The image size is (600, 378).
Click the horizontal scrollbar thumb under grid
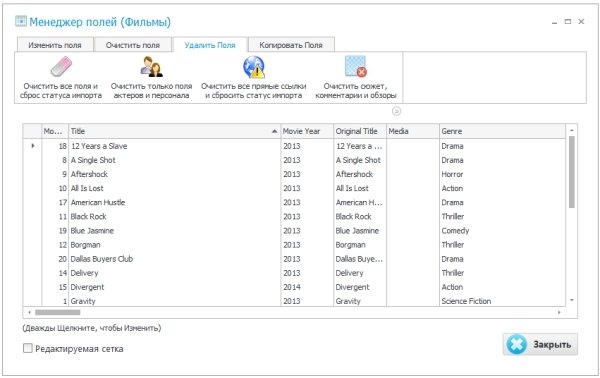[x=58, y=312]
